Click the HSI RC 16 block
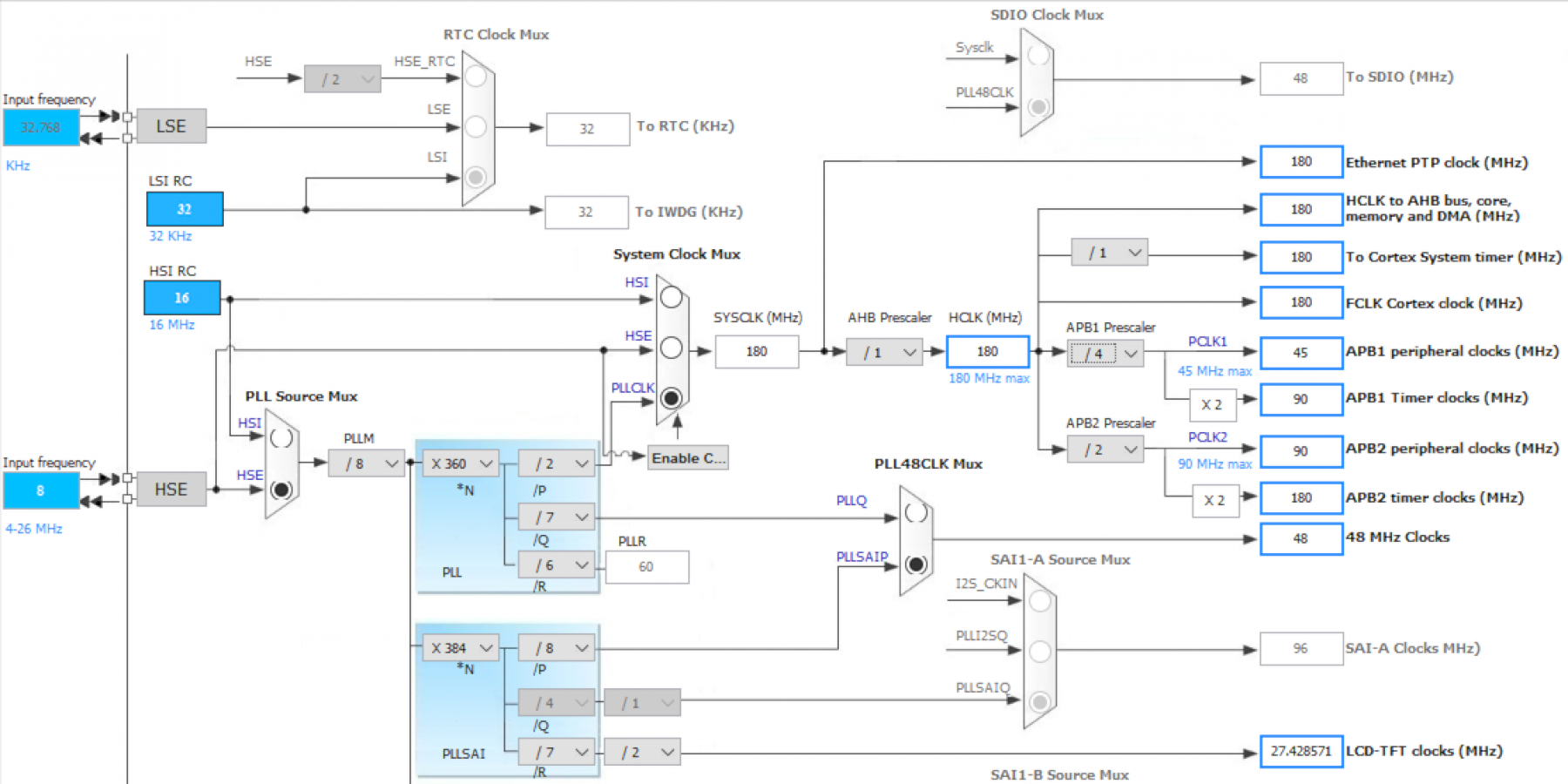 pos(182,298)
